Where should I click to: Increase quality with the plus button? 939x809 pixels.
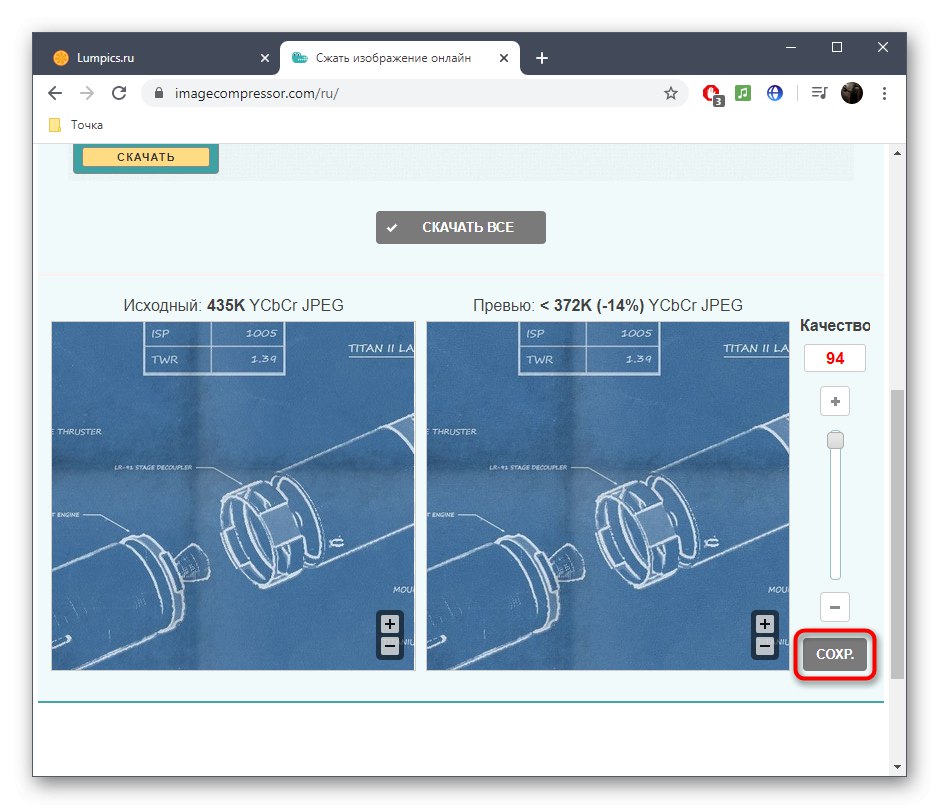coord(835,401)
